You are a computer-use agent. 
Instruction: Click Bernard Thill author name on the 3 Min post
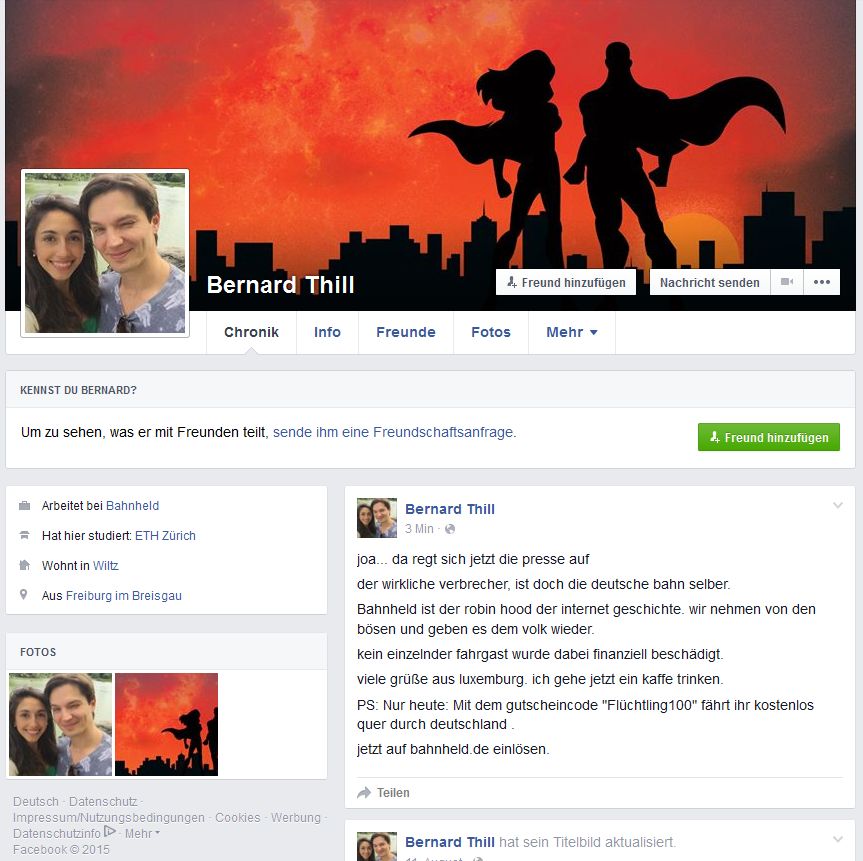coord(450,509)
